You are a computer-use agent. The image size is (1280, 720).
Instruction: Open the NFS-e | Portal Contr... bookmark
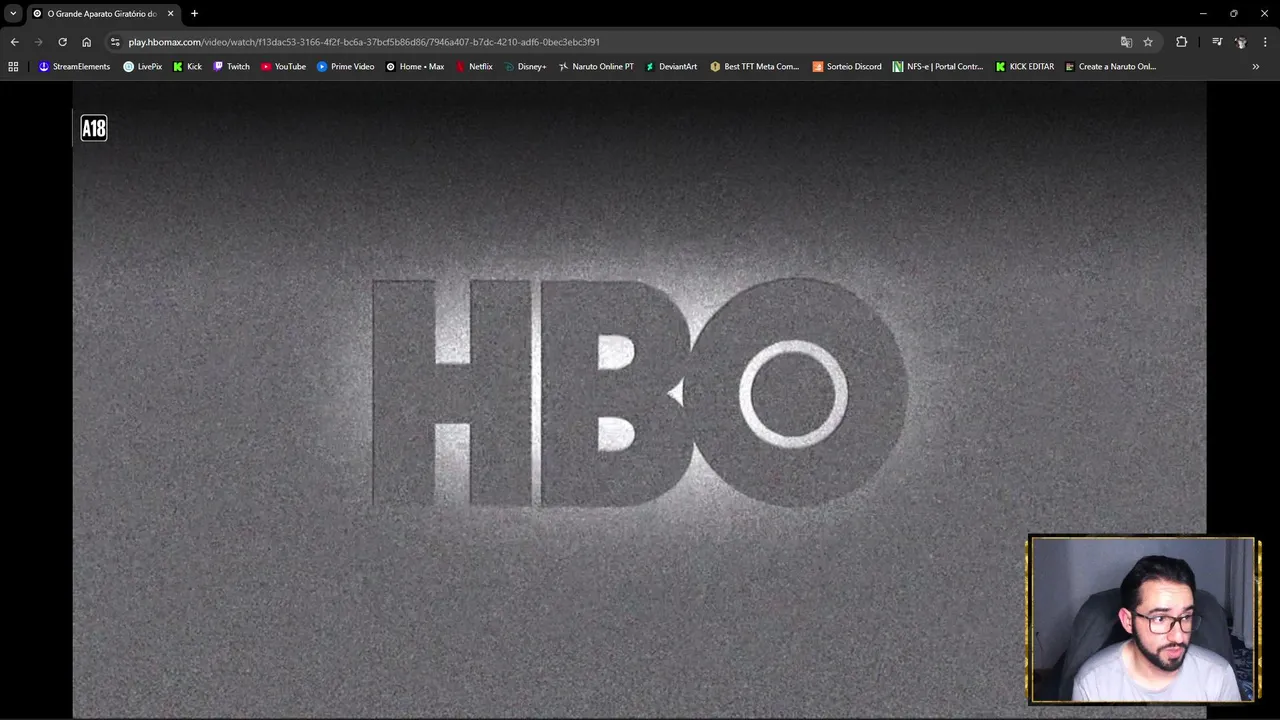938,67
